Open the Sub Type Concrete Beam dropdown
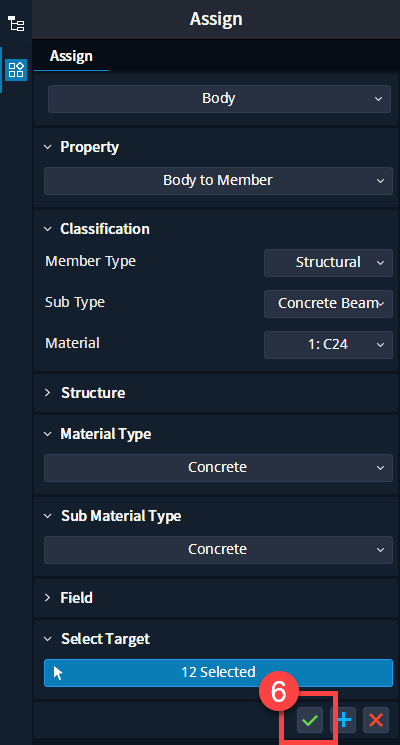The width and height of the screenshot is (400, 745). [x=328, y=304]
